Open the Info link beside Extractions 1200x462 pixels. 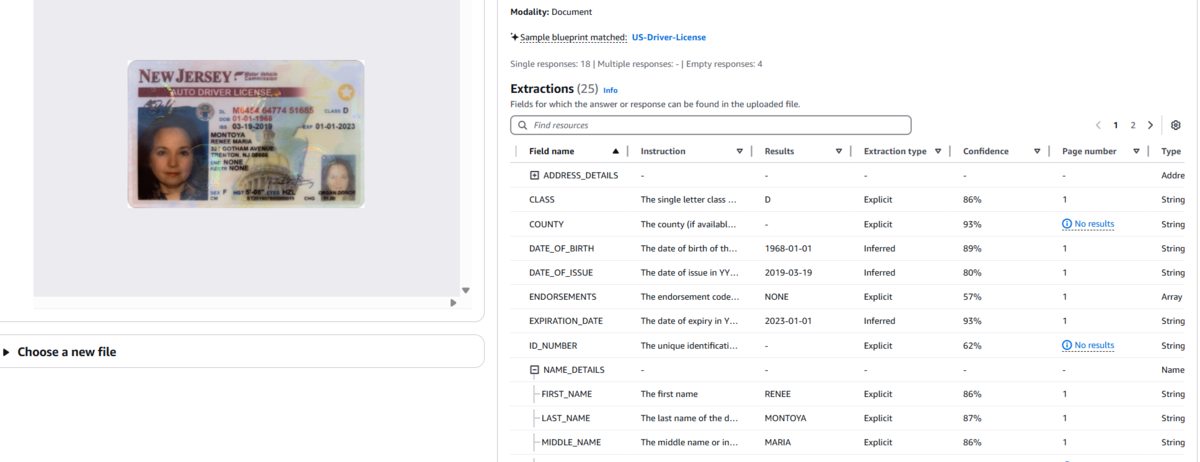click(x=610, y=90)
